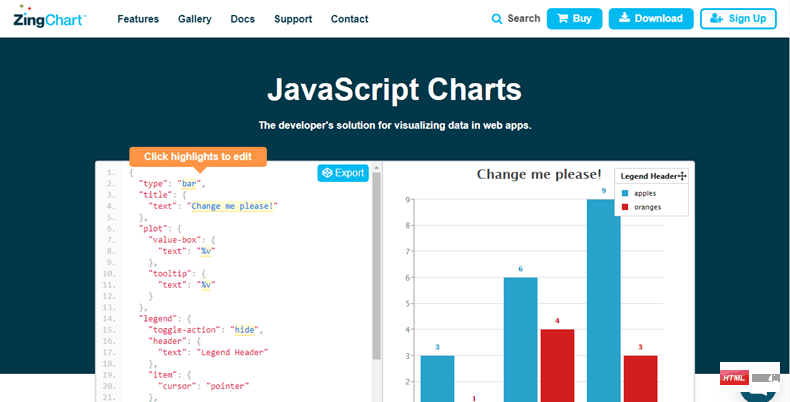The height and width of the screenshot is (402, 790).
Task: Click the blue bar labeled 9
Action: pyautogui.click(x=604, y=300)
